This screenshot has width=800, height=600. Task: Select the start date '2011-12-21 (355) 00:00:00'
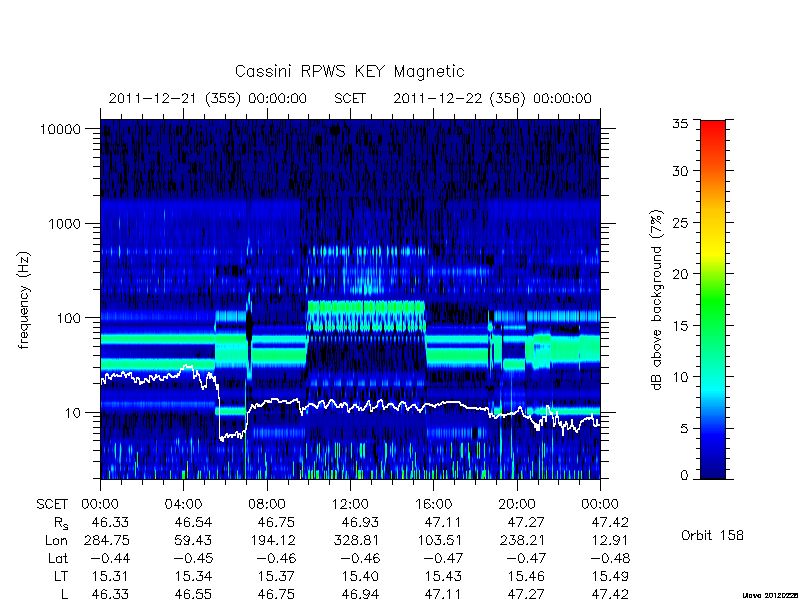208,98
